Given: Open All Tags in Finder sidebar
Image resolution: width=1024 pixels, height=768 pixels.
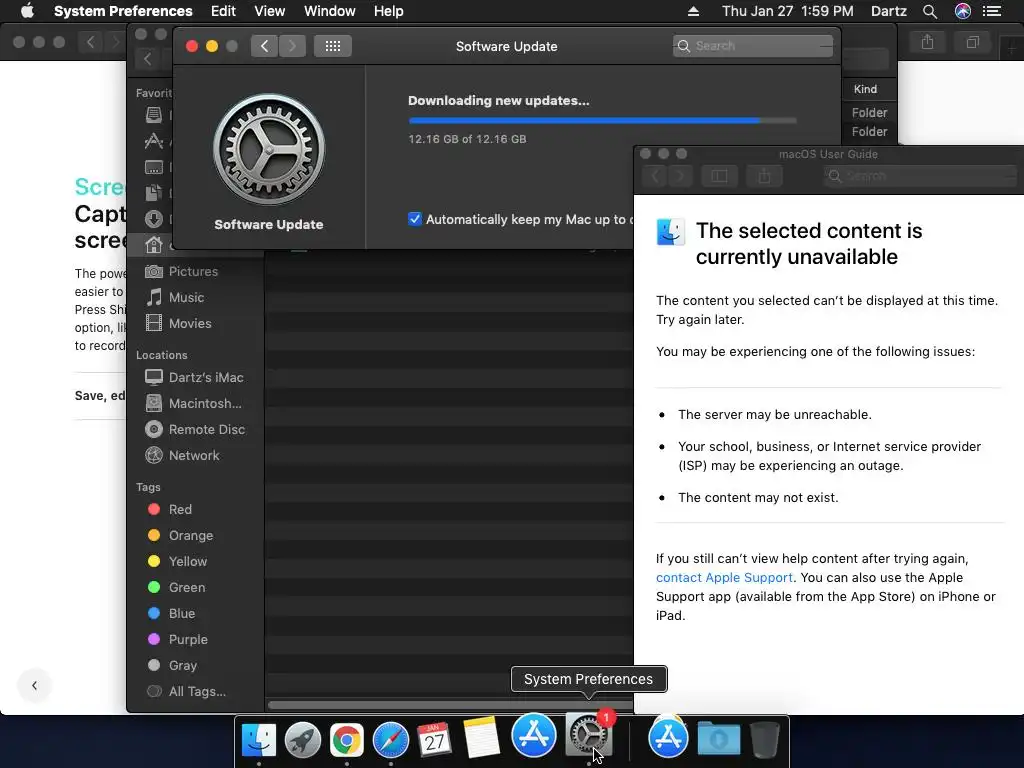Looking at the screenshot, I should tap(197, 692).
